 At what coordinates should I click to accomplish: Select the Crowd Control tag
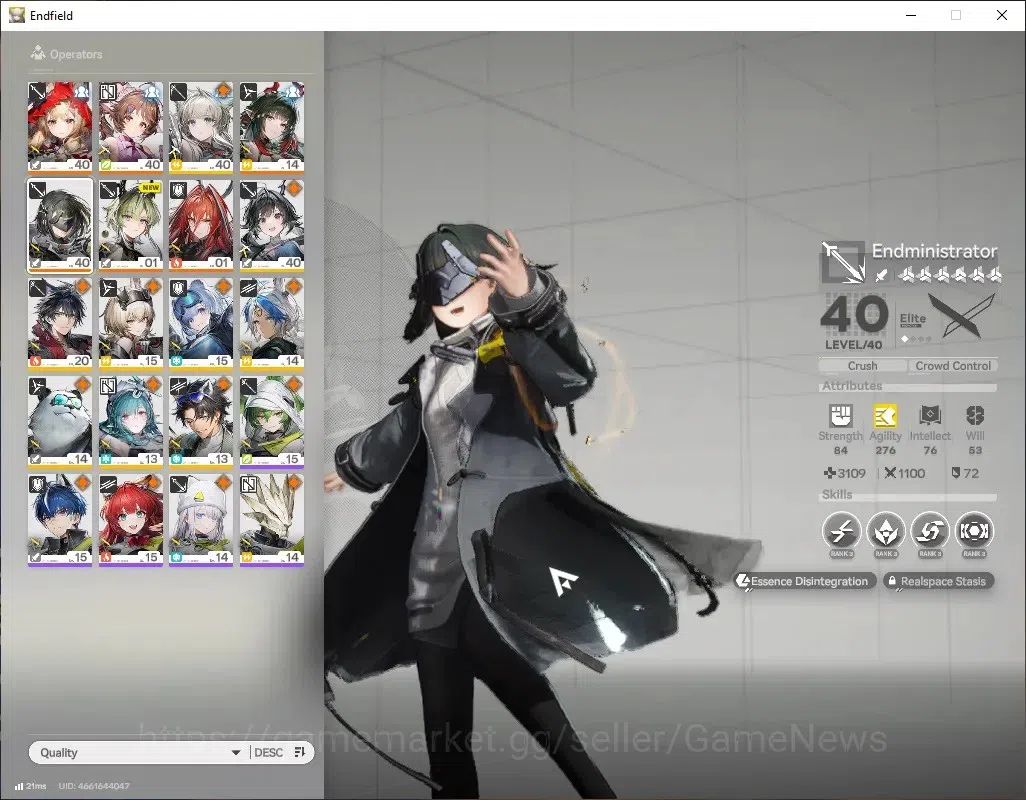pyautogui.click(x=953, y=366)
